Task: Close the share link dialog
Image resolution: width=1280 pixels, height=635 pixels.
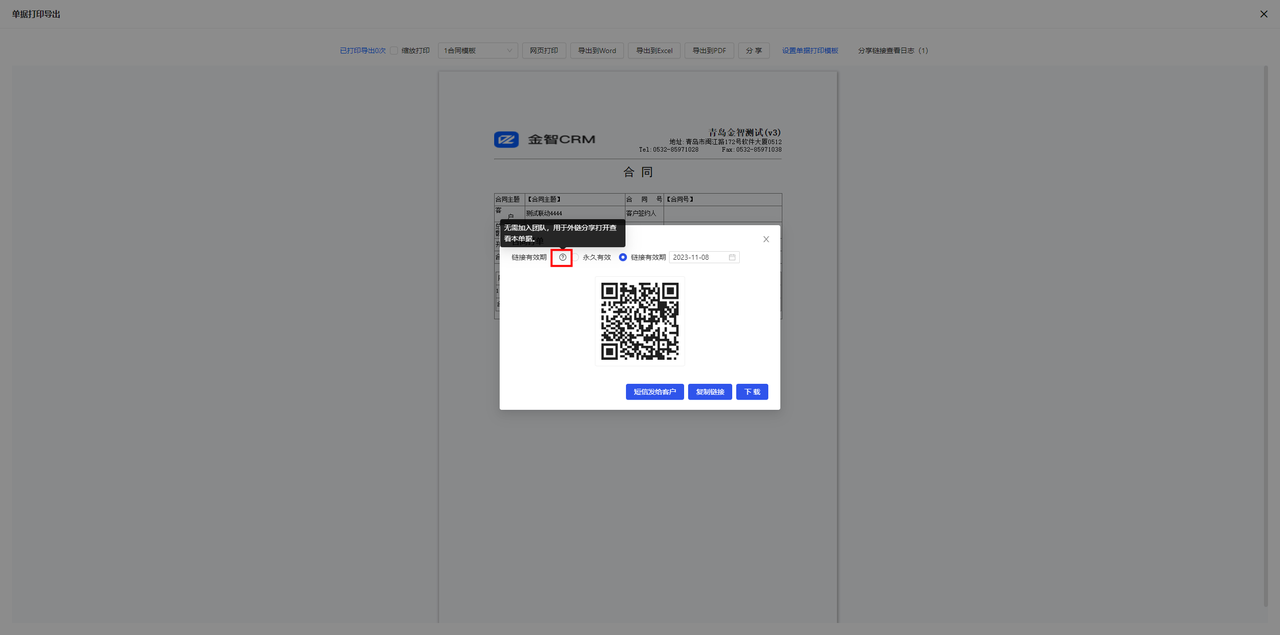Action: tap(766, 239)
